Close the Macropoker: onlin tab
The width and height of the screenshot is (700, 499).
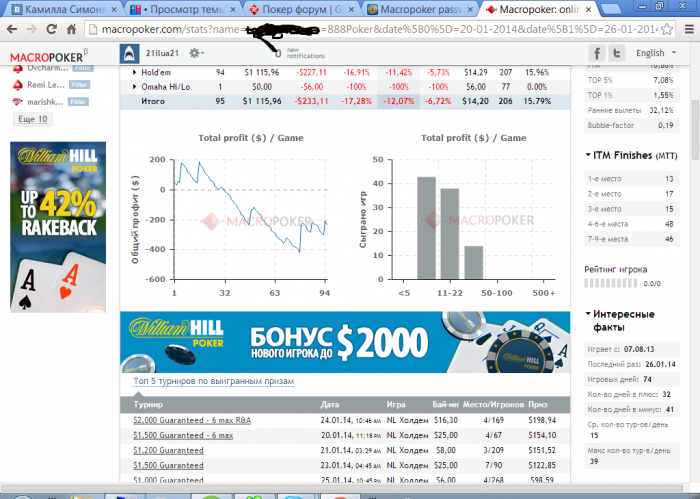coord(589,9)
